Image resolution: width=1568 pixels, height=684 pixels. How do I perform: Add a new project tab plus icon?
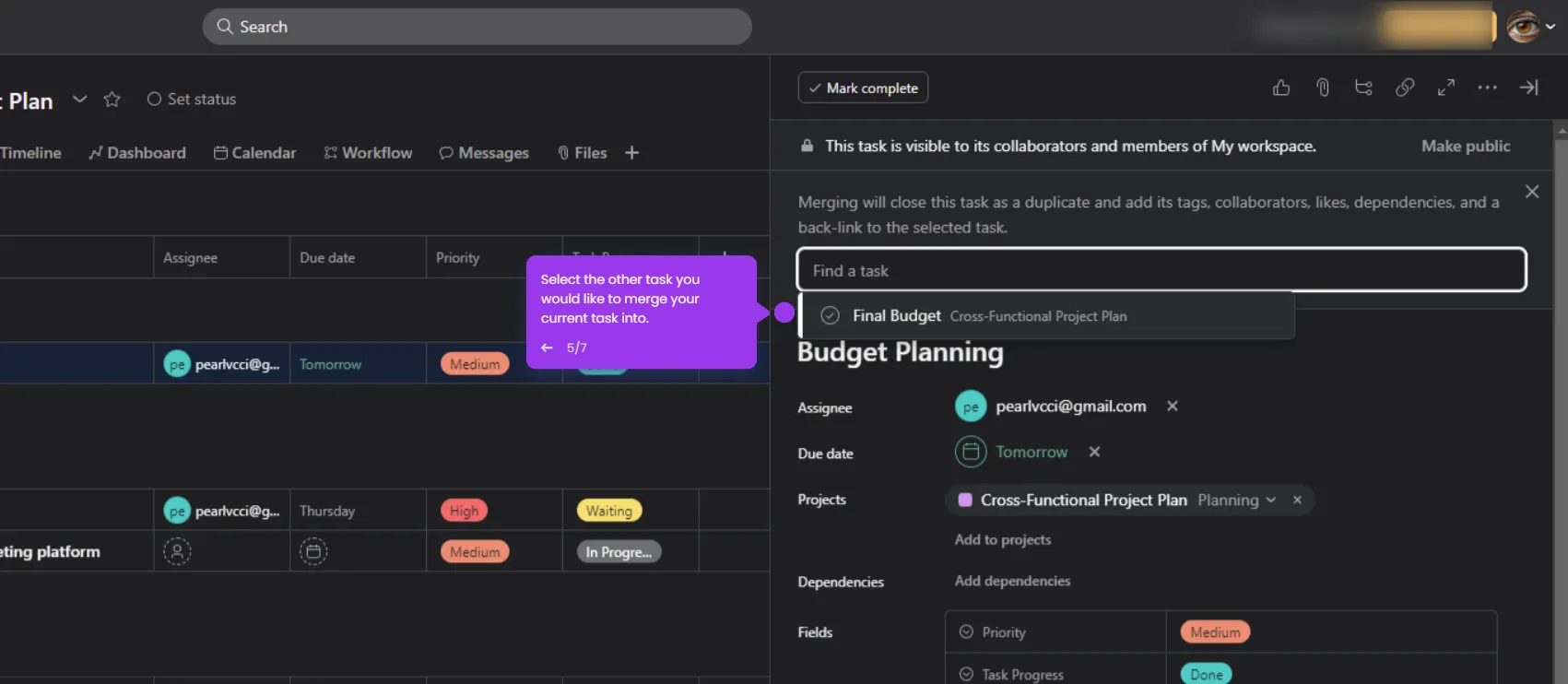pyautogui.click(x=631, y=153)
